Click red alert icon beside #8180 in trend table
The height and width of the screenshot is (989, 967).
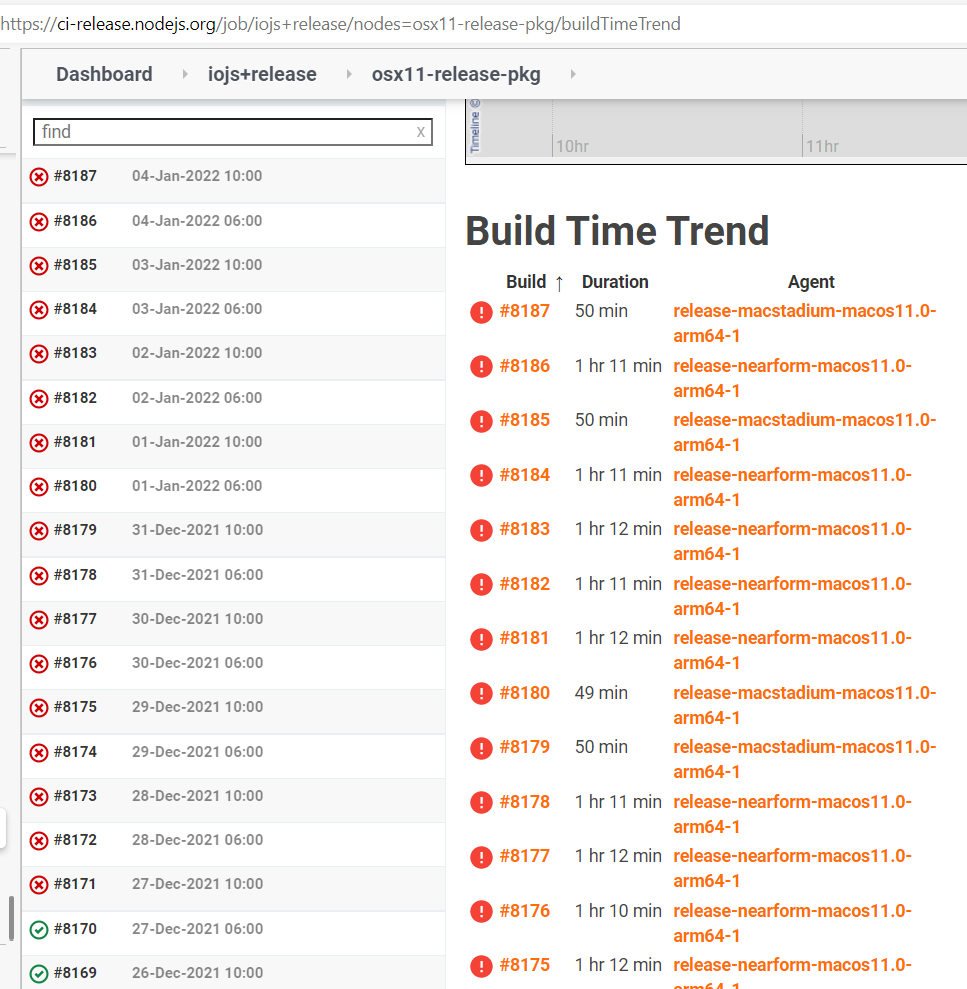click(481, 694)
